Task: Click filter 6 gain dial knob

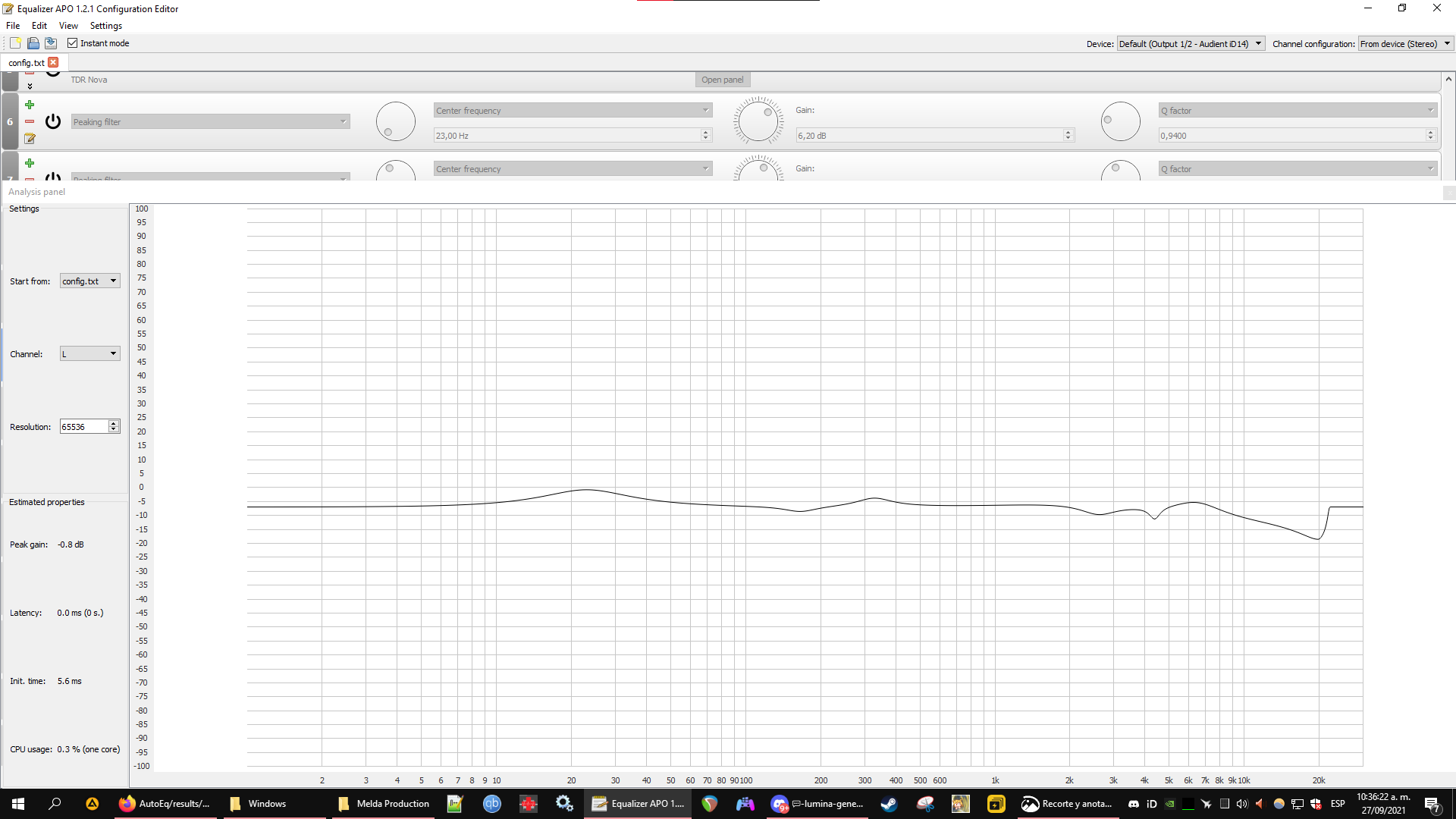Action: (758, 121)
